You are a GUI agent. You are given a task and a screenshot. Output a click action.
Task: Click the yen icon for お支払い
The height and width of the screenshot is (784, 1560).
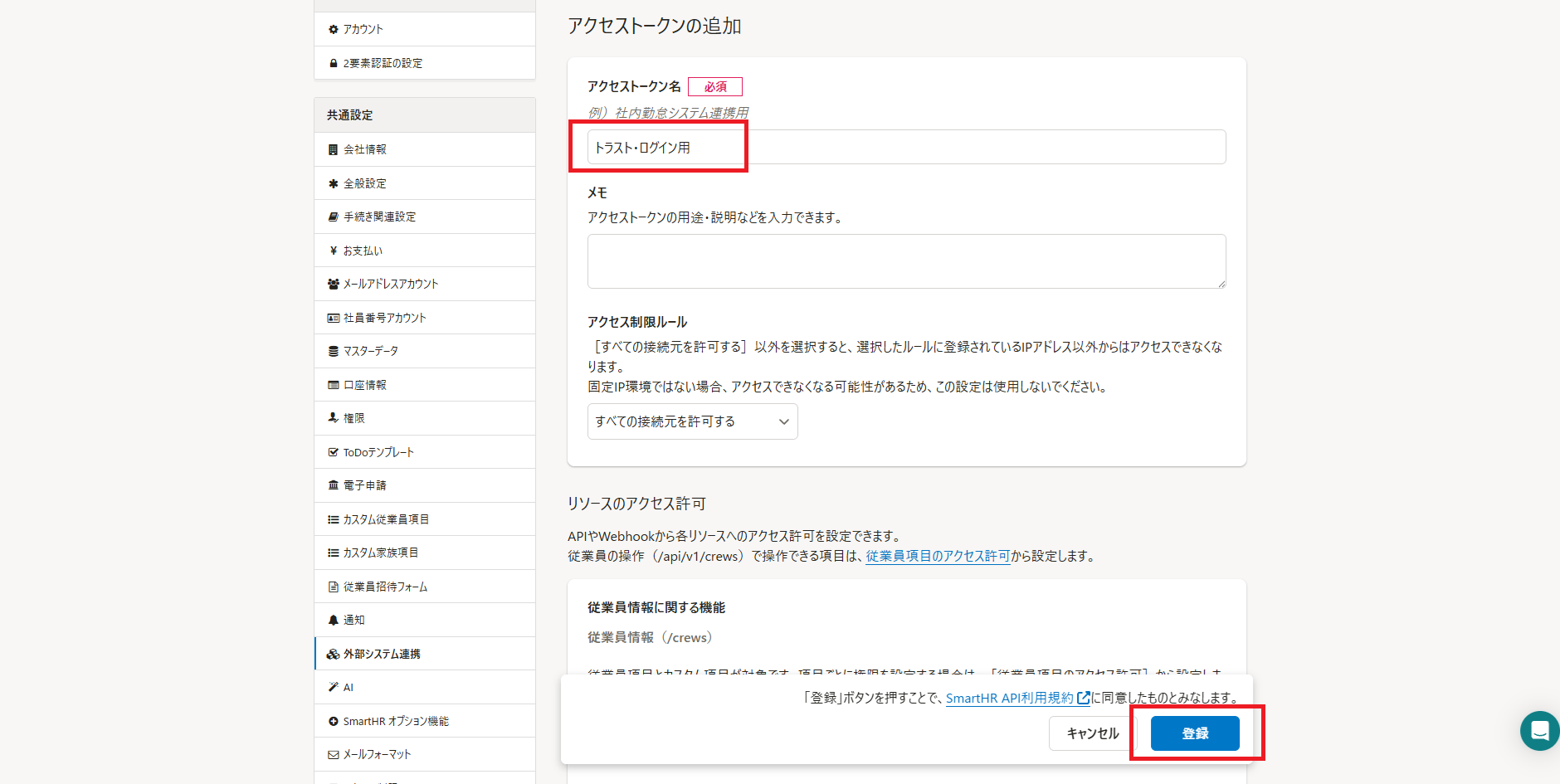coord(334,251)
